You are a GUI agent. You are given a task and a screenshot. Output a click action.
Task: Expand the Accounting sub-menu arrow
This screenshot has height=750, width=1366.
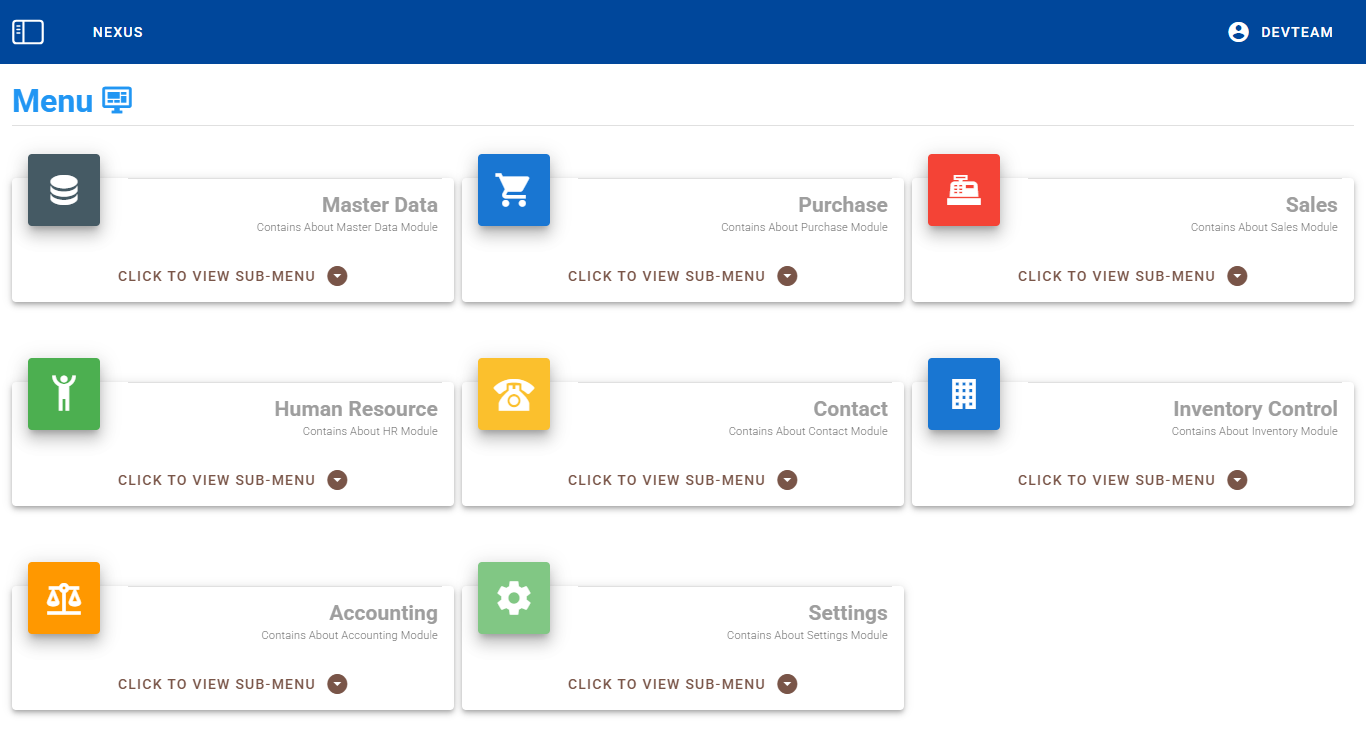pos(337,684)
